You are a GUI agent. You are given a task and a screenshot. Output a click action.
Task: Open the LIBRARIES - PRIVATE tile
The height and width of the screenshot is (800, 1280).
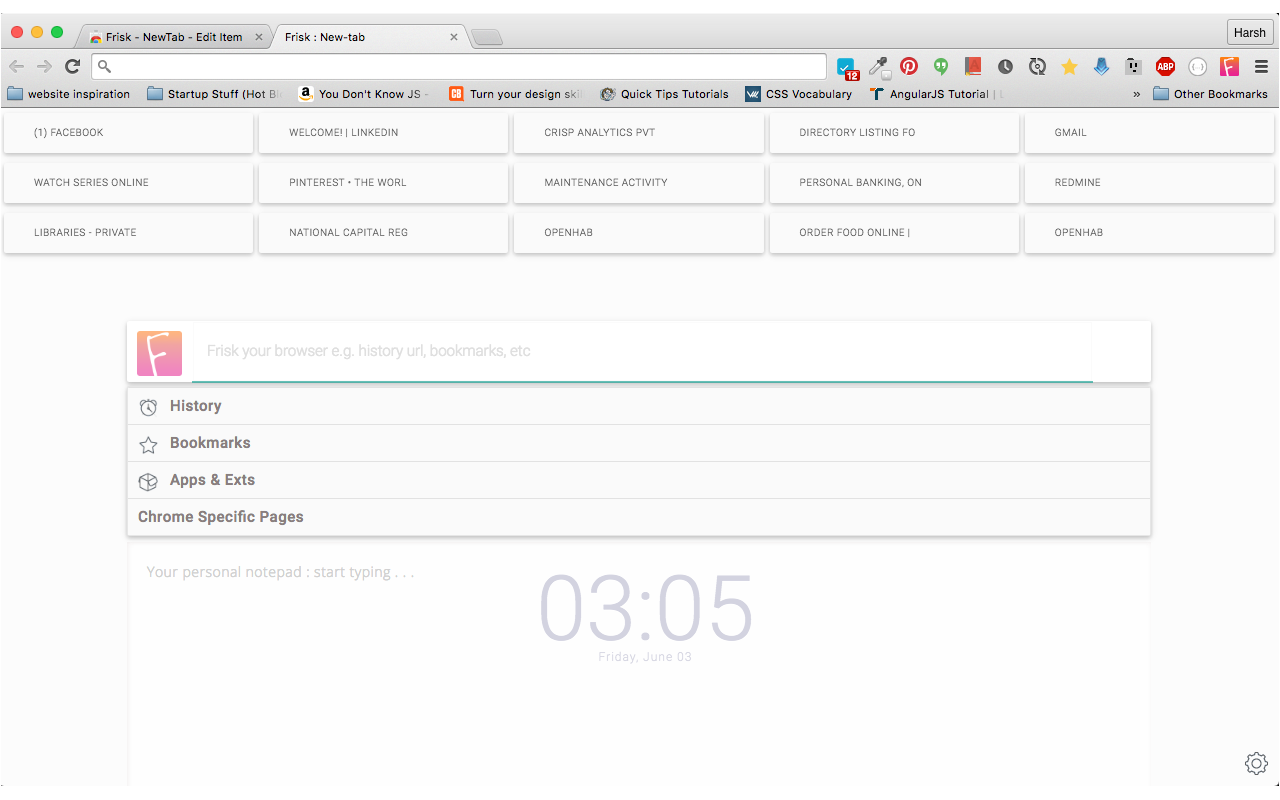[128, 233]
